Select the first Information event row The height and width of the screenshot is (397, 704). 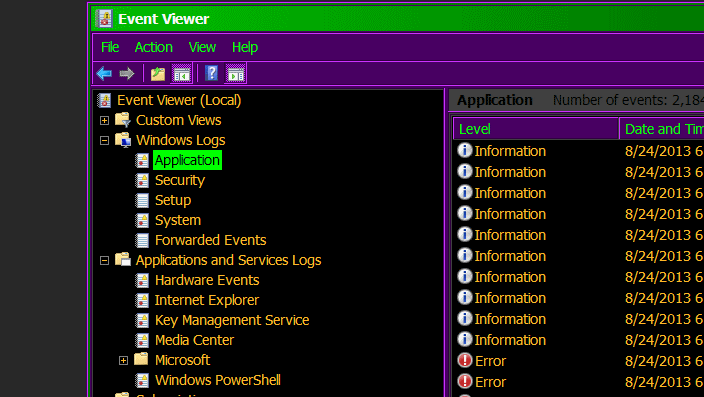click(x=579, y=150)
